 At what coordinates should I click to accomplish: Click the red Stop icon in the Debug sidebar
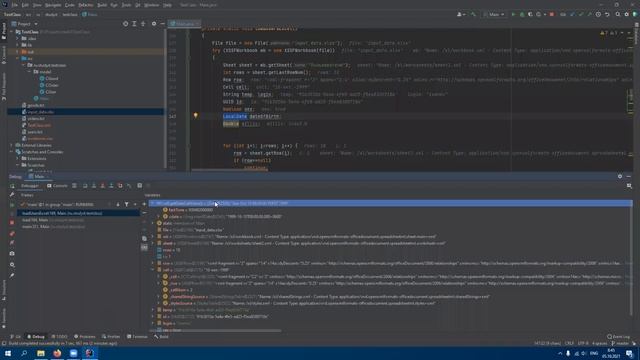click(x=12, y=223)
